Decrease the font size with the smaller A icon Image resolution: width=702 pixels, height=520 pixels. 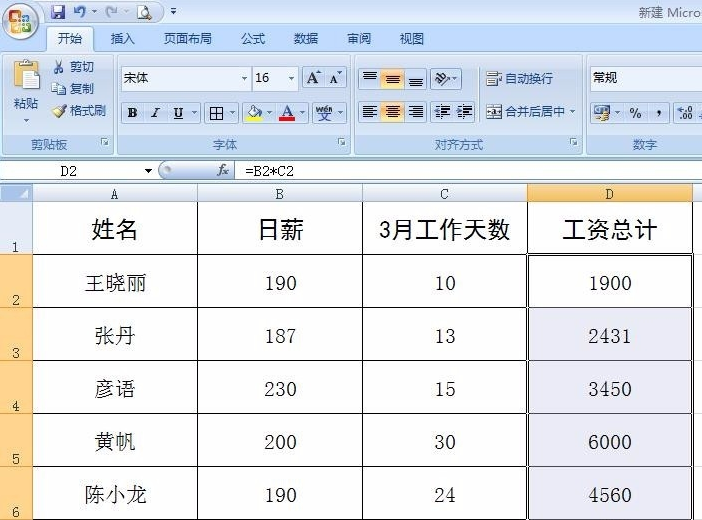click(335, 78)
